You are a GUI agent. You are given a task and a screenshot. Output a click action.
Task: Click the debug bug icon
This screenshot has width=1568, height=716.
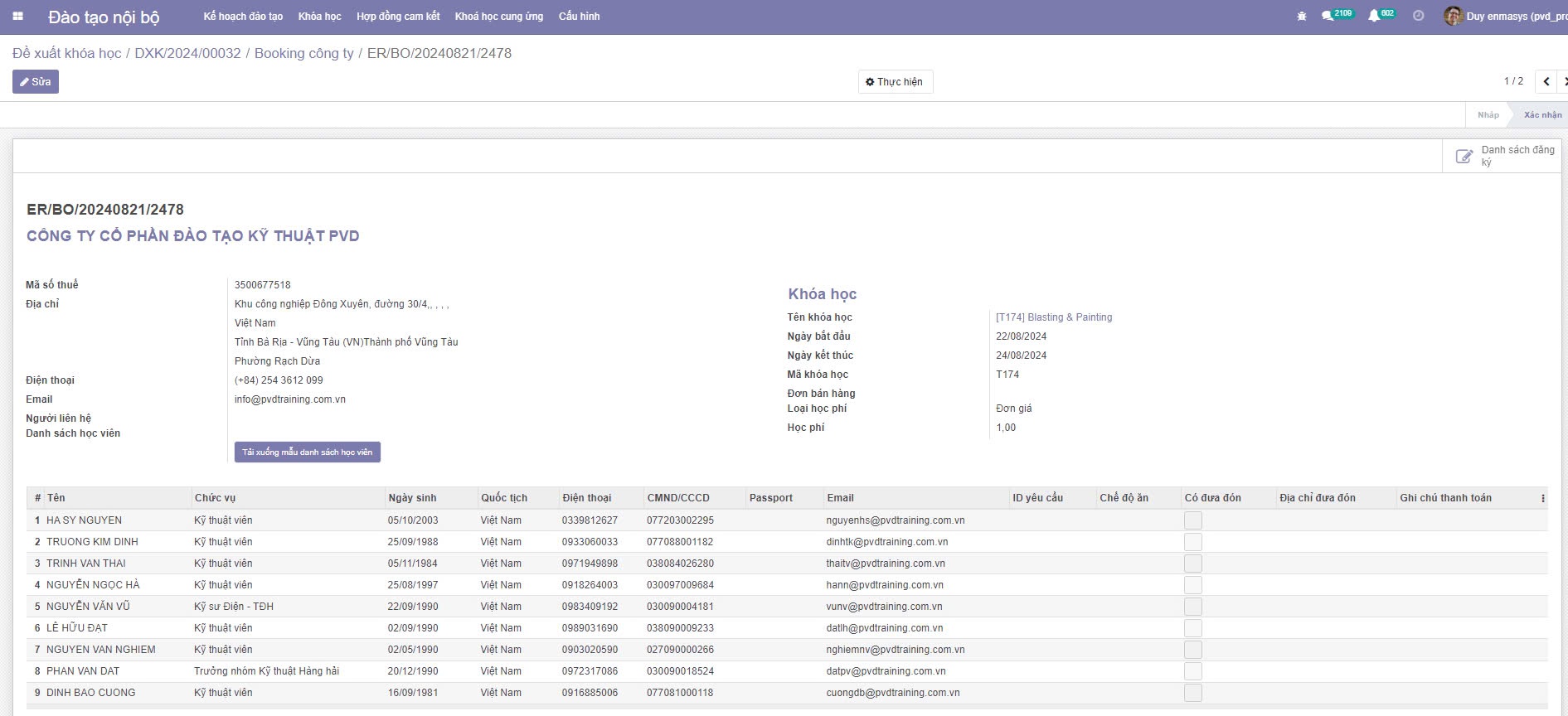click(1301, 17)
